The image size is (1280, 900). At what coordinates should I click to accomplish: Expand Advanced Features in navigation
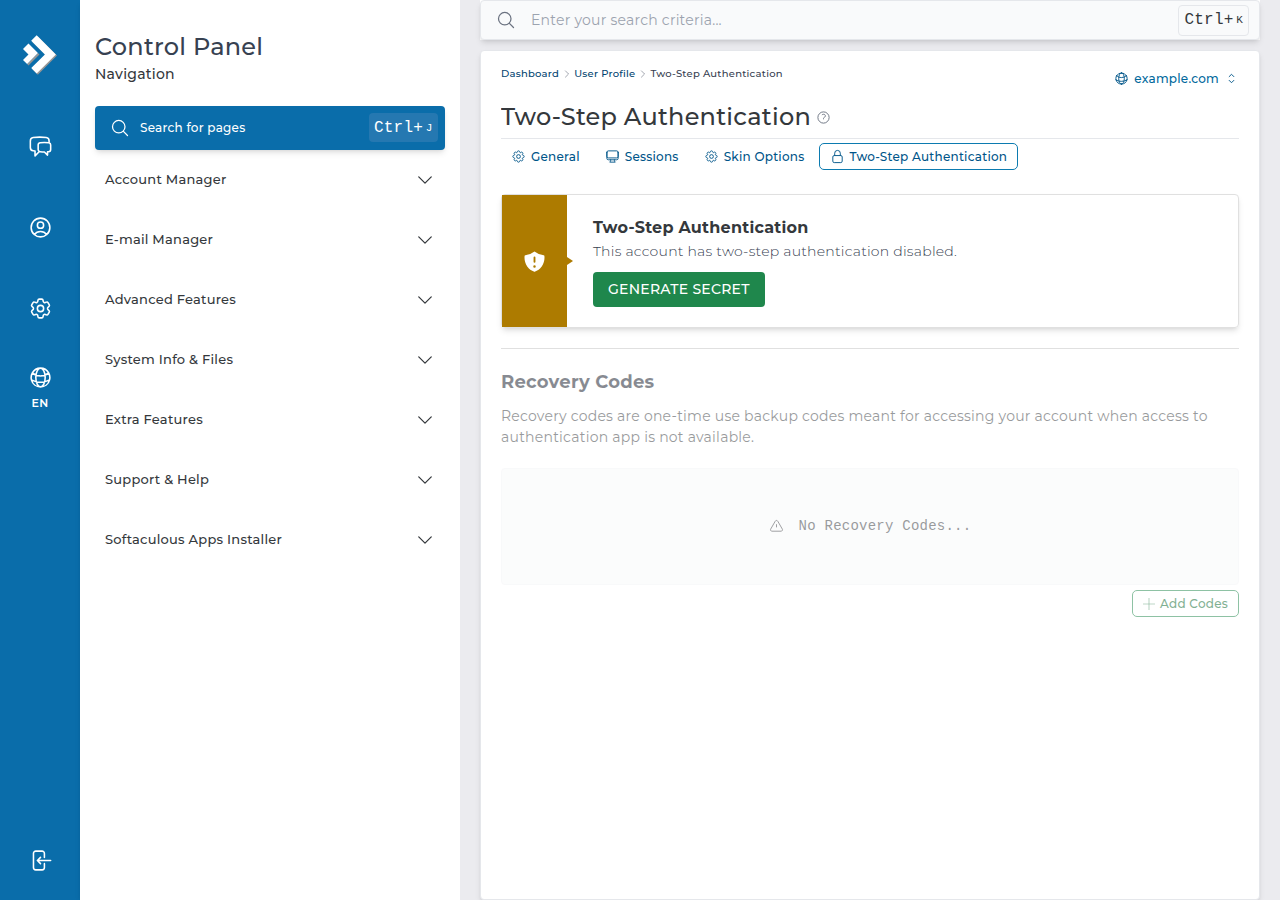click(x=270, y=300)
